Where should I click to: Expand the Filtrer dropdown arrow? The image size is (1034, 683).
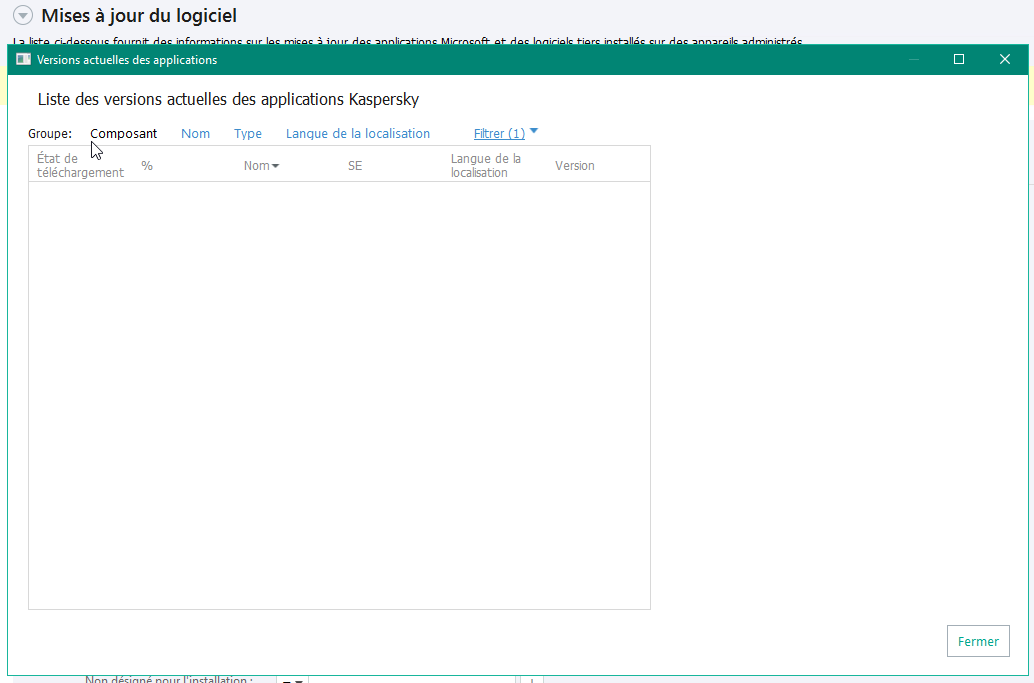pyautogui.click(x=534, y=131)
